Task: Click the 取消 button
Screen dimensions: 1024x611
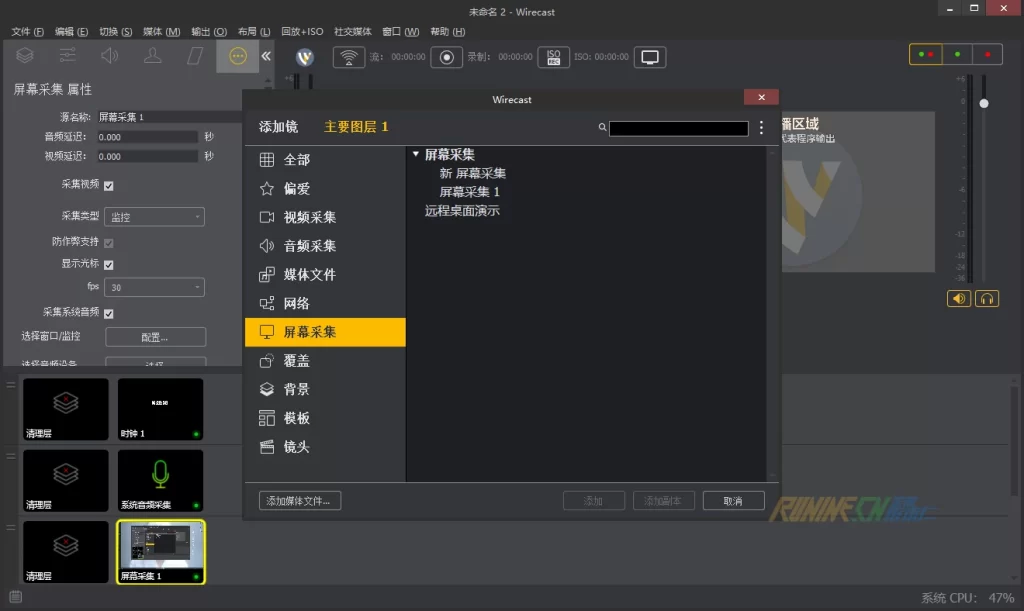Action: 733,501
